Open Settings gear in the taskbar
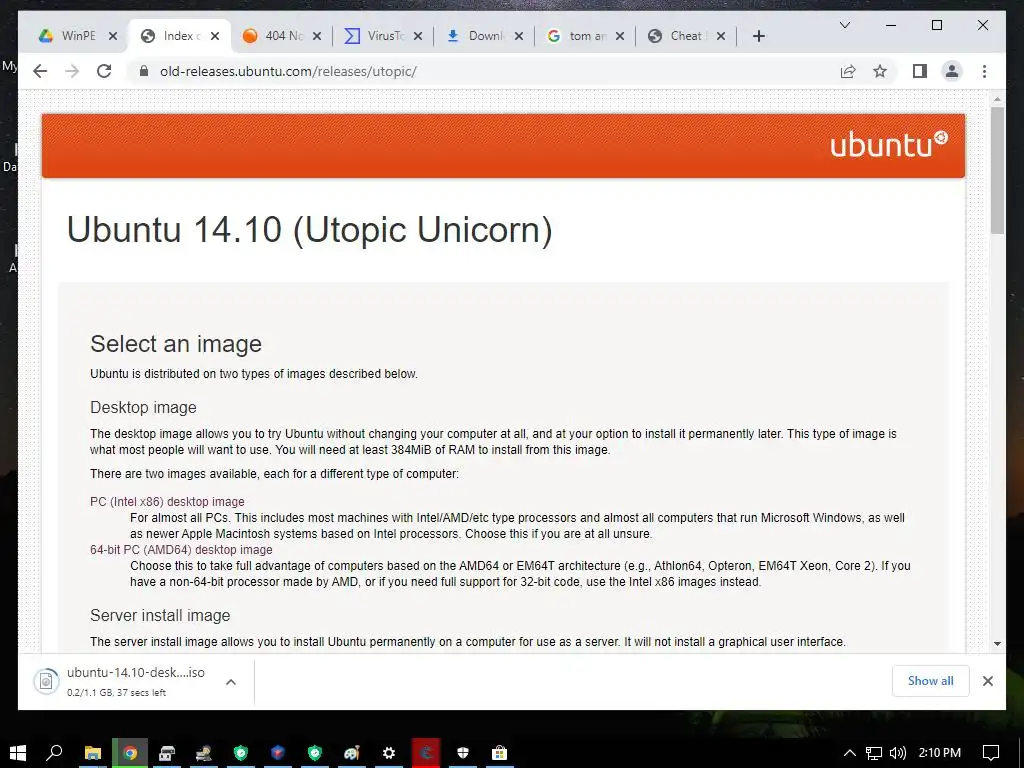Image resolution: width=1024 pixels, height=768 pixels. tap(389, 753)
